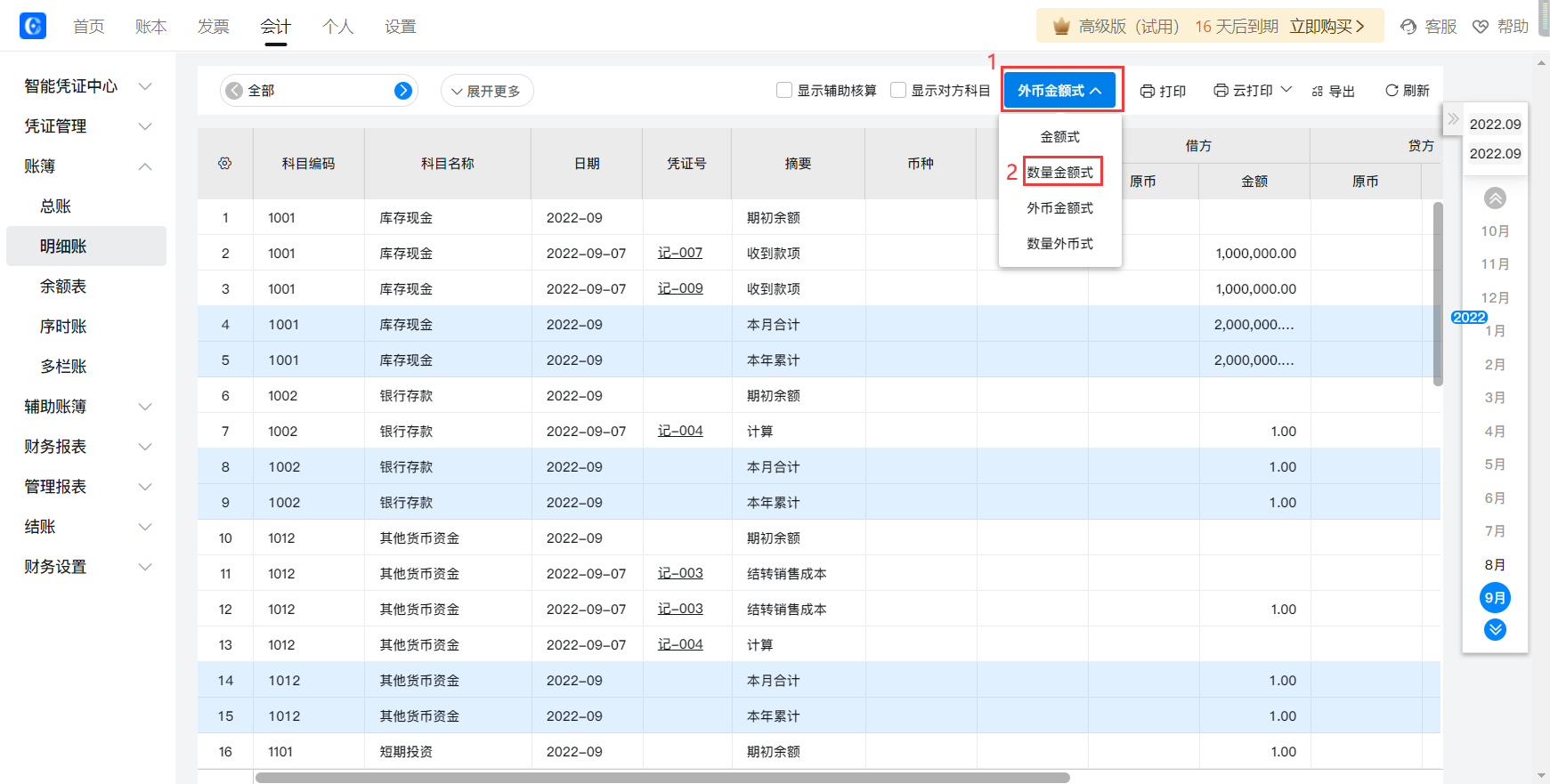Open customer service headset icon
1550x784 pixels.
[x=1408, y=27]
